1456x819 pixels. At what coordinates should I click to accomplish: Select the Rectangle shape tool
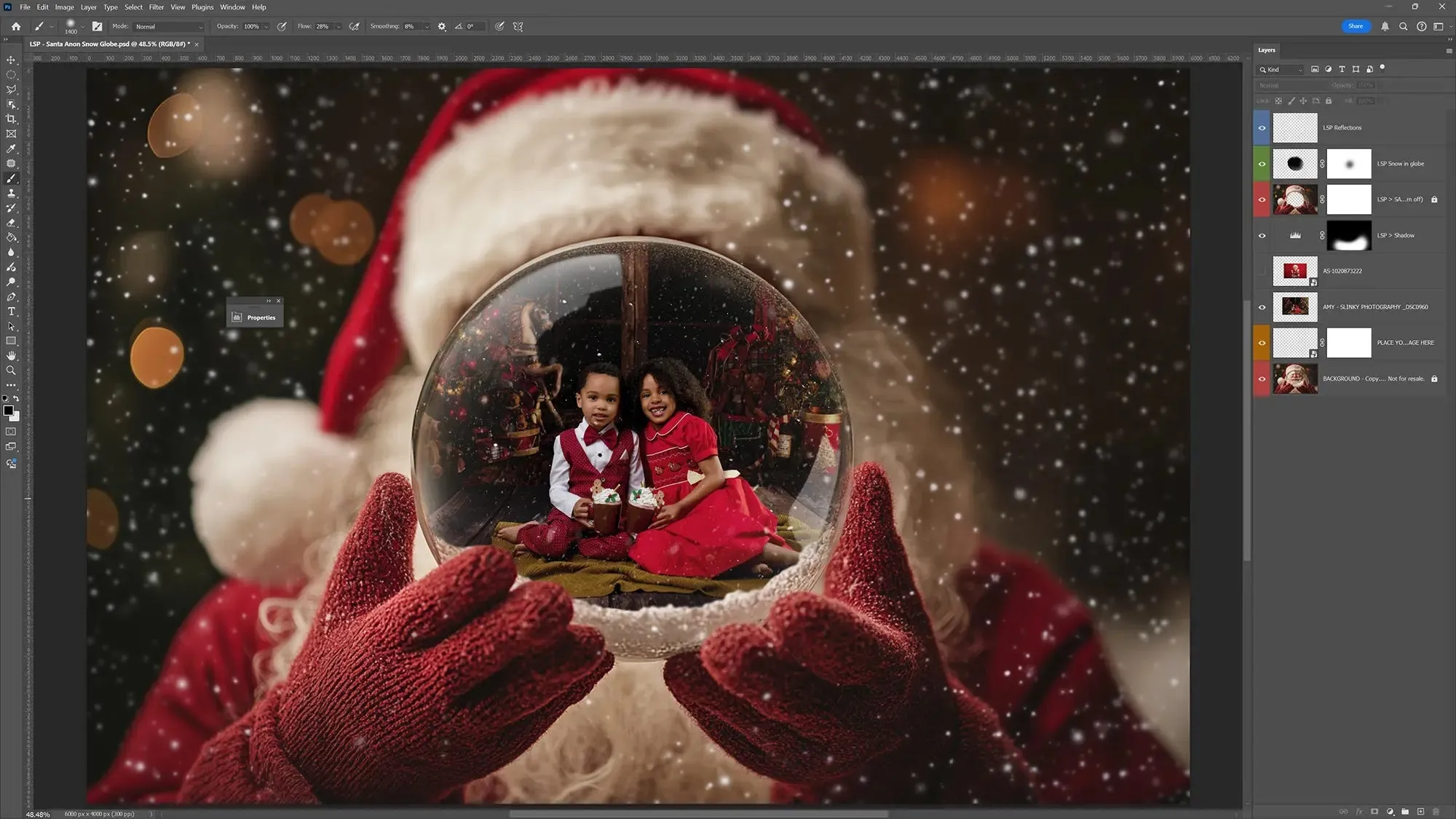(x=11, y=341)
